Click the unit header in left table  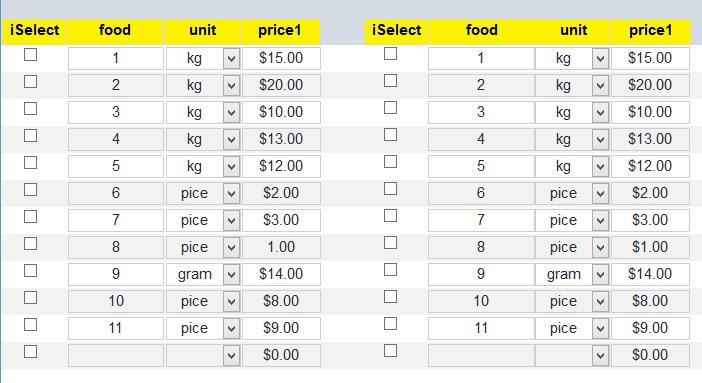pyautogui.click(x=203, y=31)
